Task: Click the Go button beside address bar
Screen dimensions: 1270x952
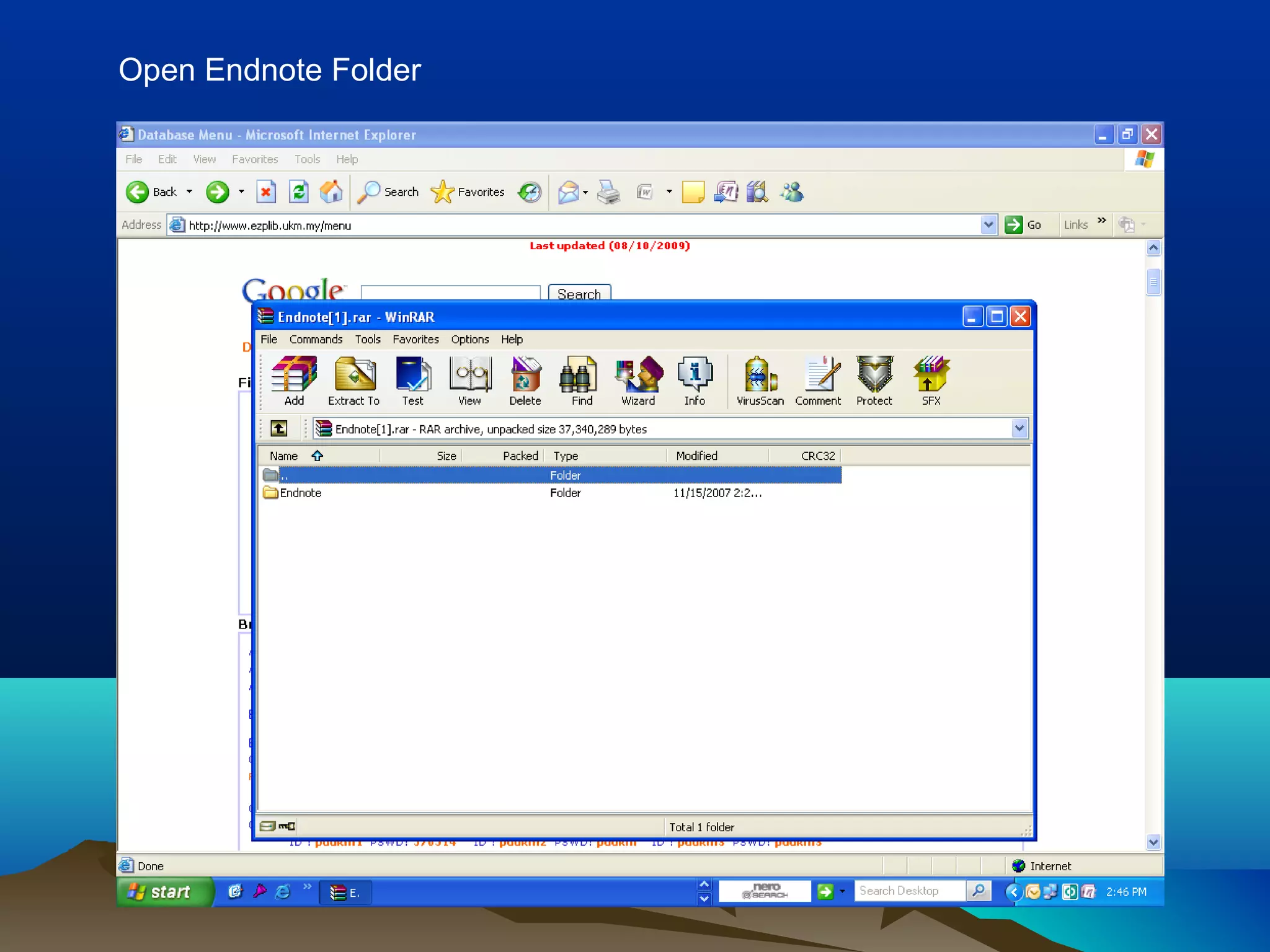Action: (1023, 224)
